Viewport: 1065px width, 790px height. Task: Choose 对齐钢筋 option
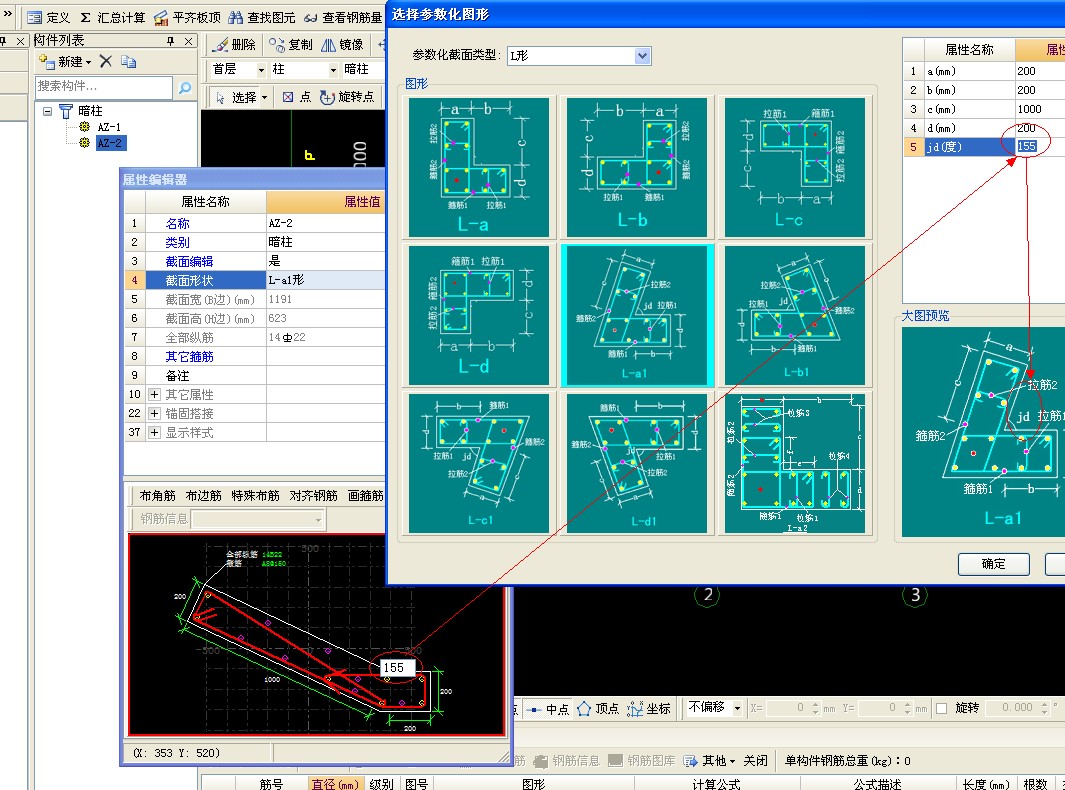[x=313, y=496]
